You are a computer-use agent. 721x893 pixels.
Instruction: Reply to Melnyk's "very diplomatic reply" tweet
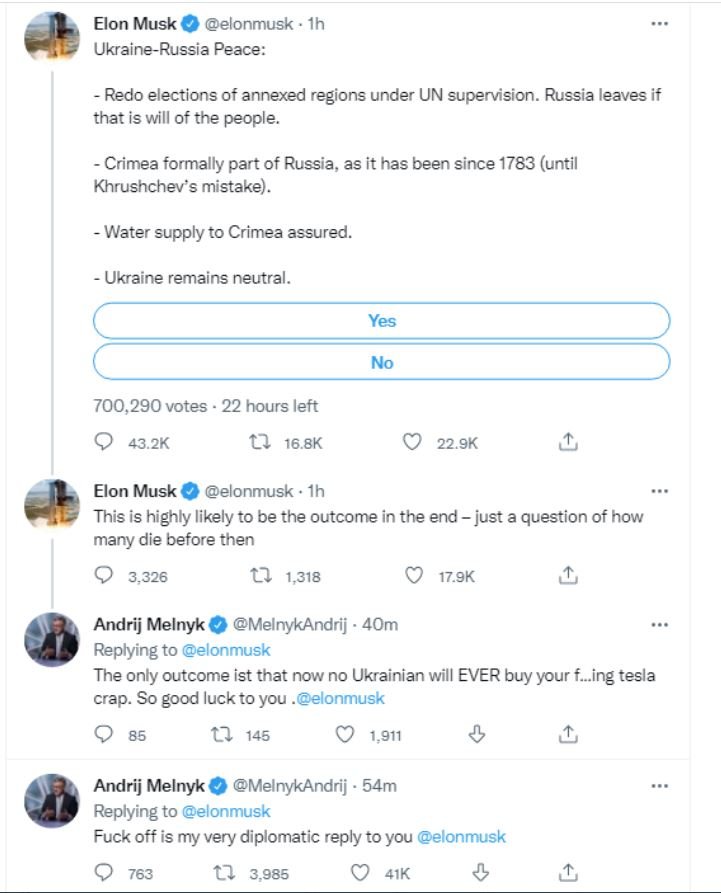104,872
